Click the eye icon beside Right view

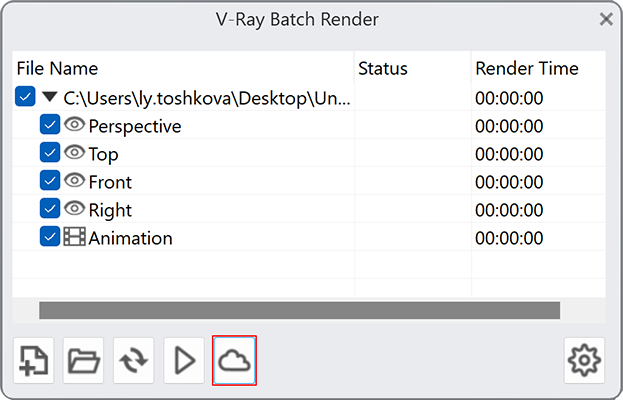pyautogui.click(x=74, y=209)
